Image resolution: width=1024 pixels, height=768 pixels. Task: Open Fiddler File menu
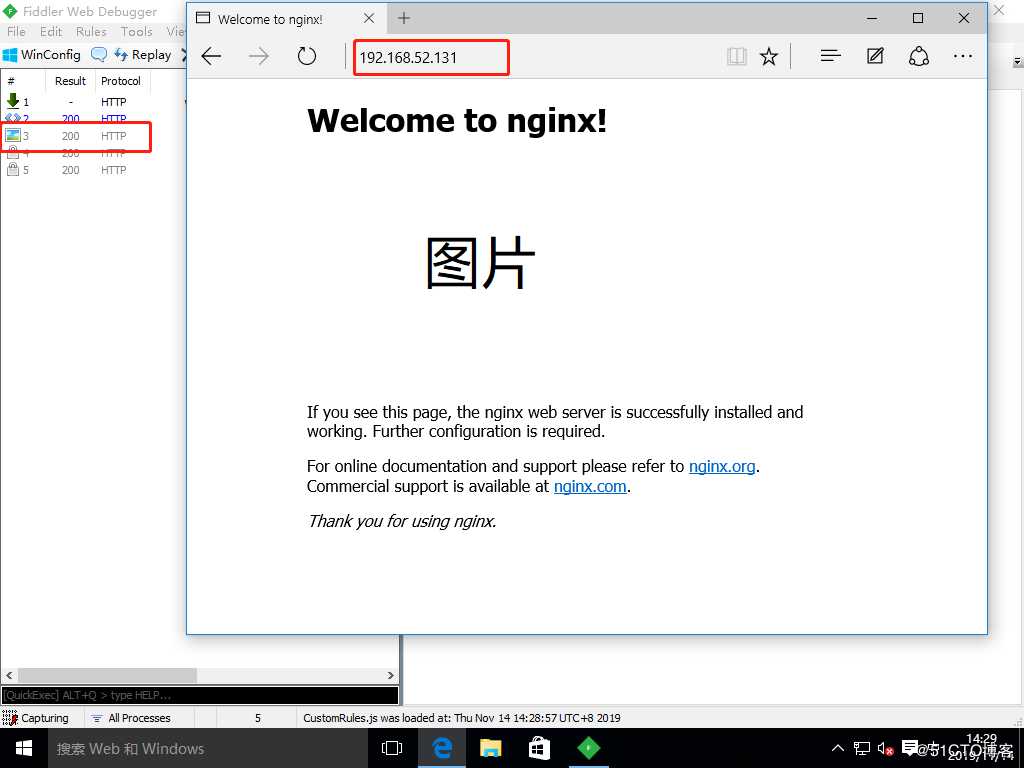[16, 31]
